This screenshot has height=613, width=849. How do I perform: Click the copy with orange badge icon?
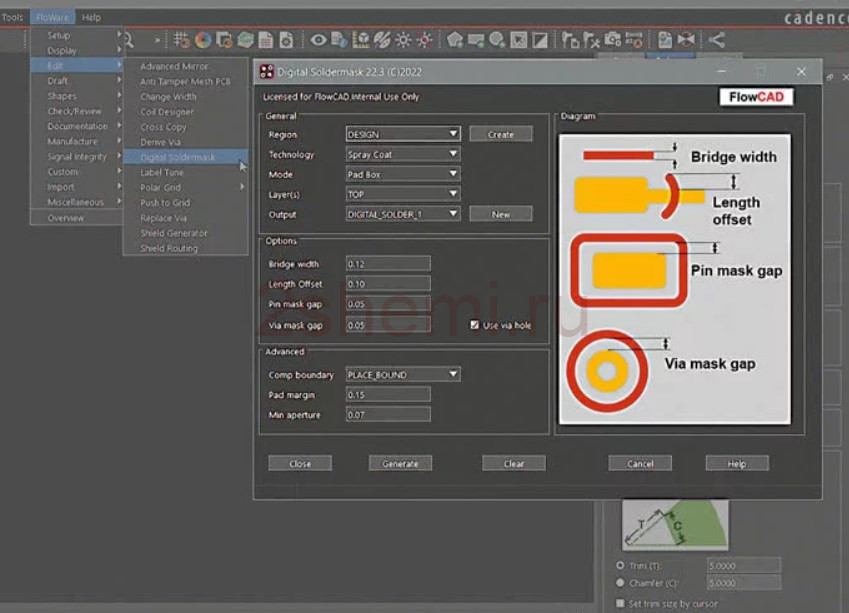tap(224, 40)
